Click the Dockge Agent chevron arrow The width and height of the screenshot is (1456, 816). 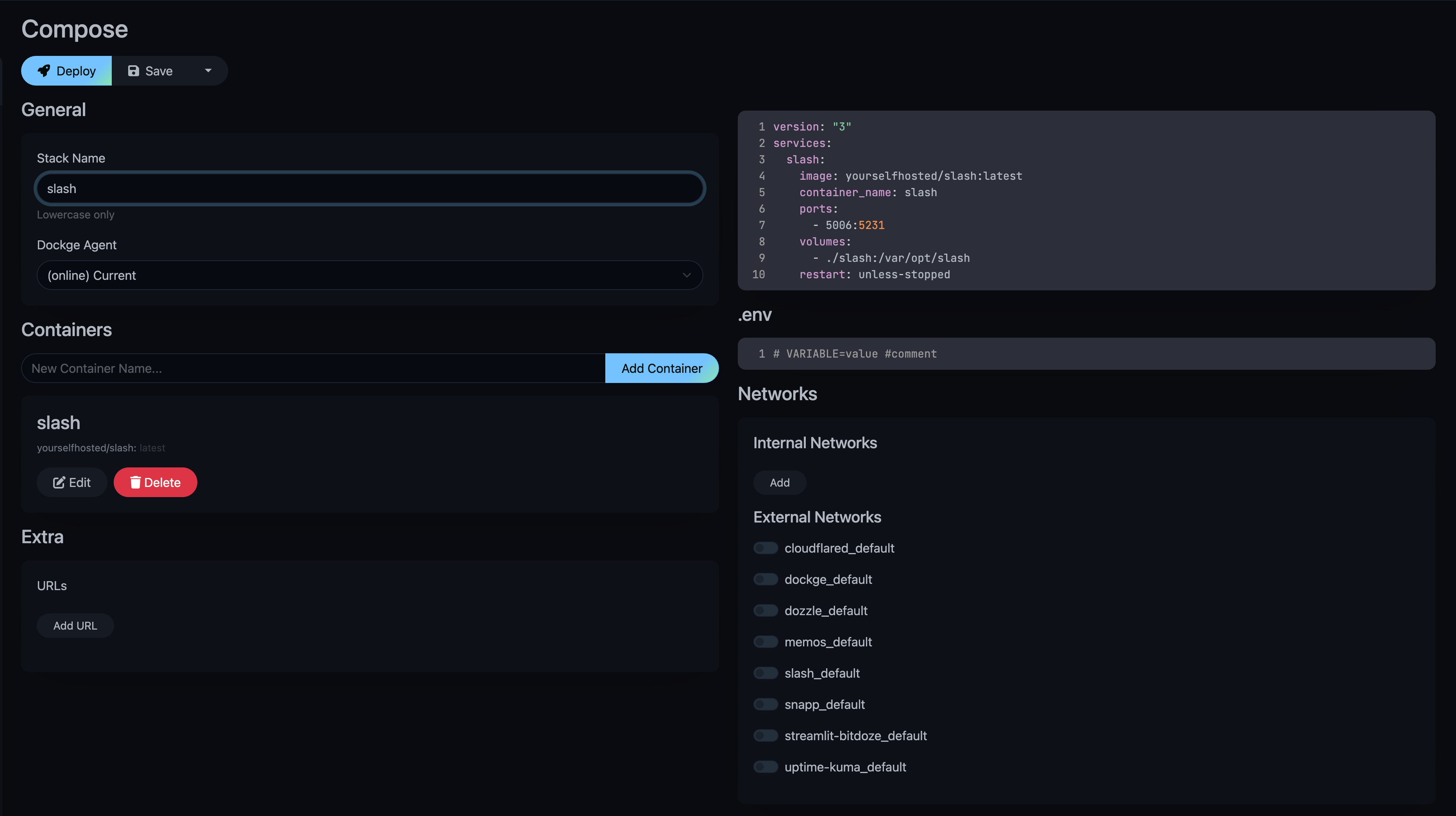tap(687, 275)
